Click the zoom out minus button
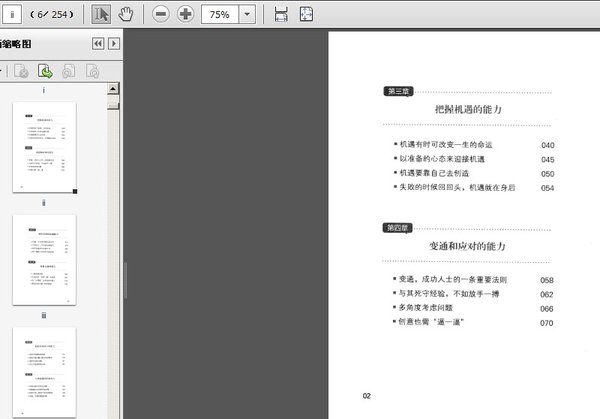Image resolution: width=600 pixels, height=419 pixels. pyautogui.click(x=161, y=14)
